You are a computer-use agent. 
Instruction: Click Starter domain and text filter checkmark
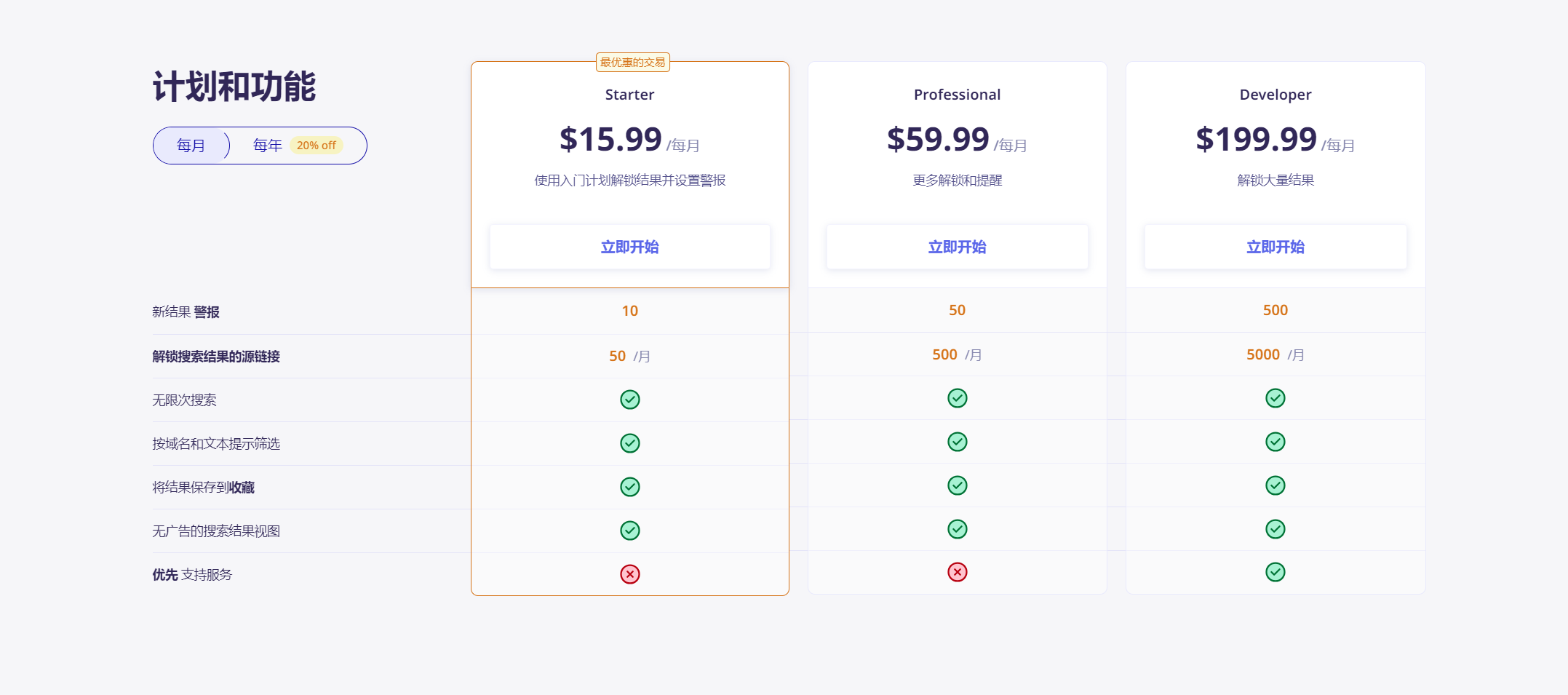tap(629, 443)
